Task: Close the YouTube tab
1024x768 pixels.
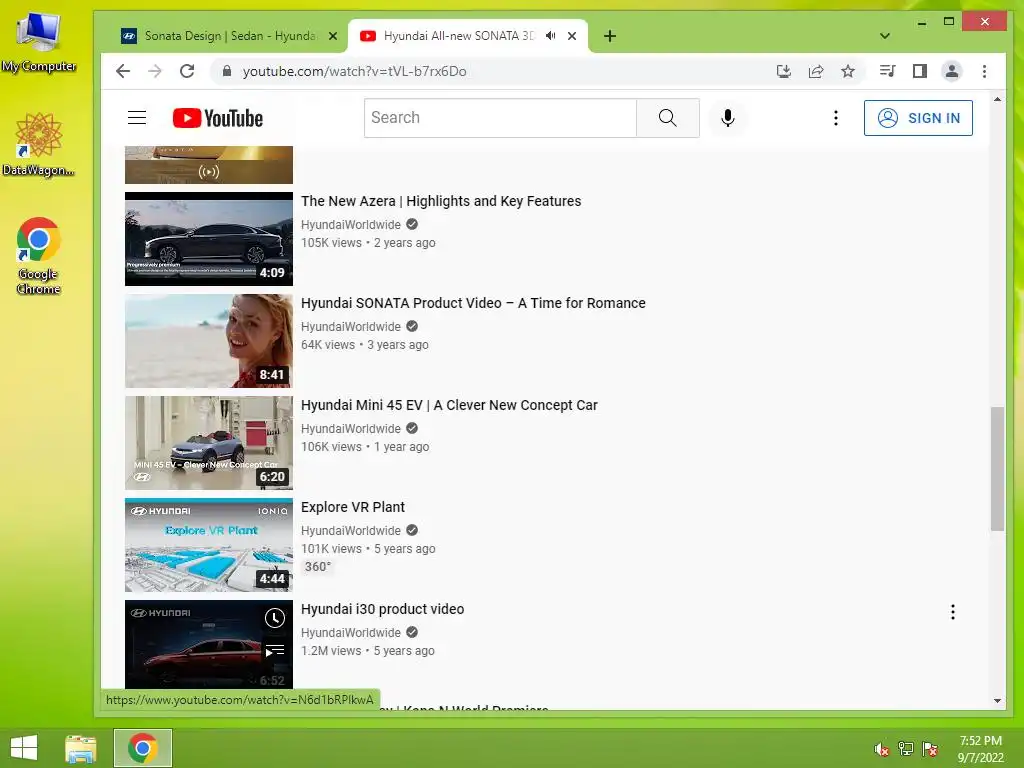Action: pyautogui.click(x=572, y=37)
